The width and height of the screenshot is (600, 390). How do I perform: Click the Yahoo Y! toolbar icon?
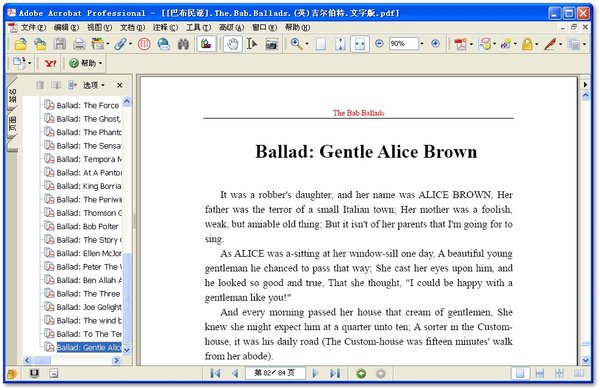(x=50, y=63)
